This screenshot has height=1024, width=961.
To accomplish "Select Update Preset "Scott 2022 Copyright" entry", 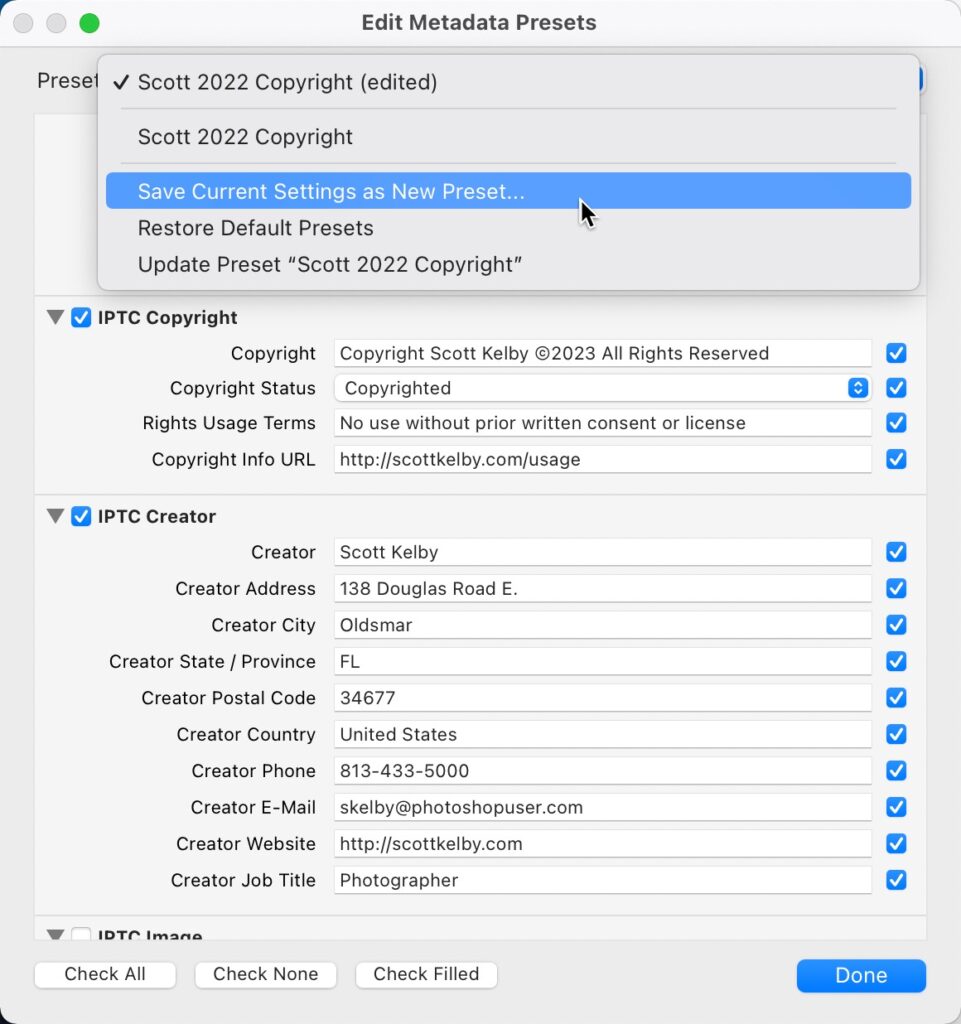I will (x=508, y=264).
